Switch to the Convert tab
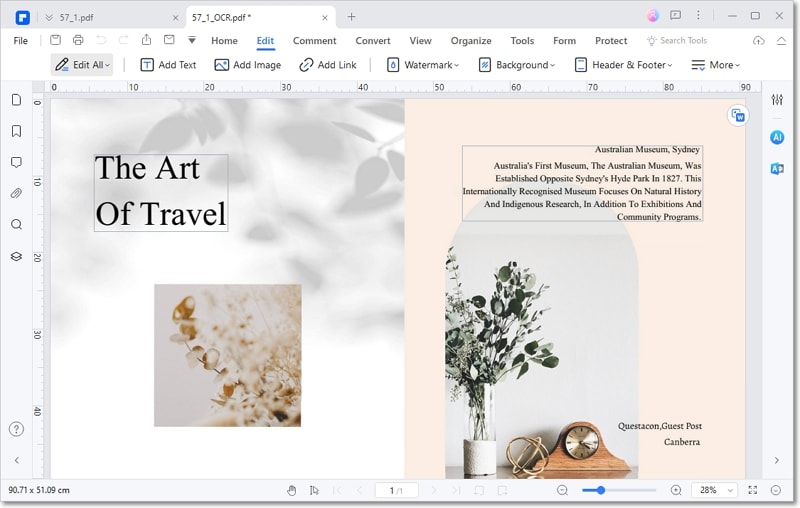 pyautogui.click(x=373, y=40)
